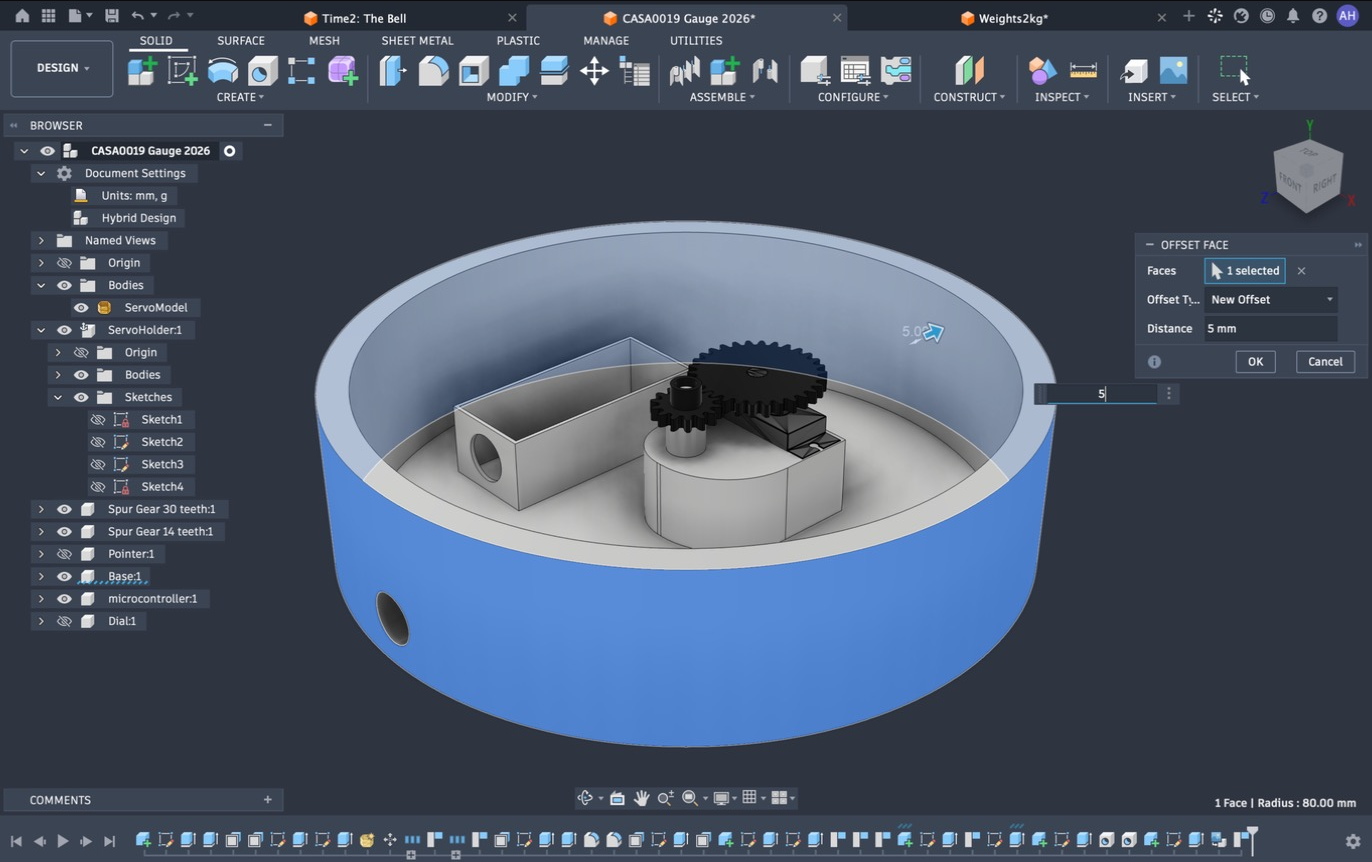Open the Offset Type dropdown
The width and height of the screenshot is (1372, 862).
tap(1271, 299)
